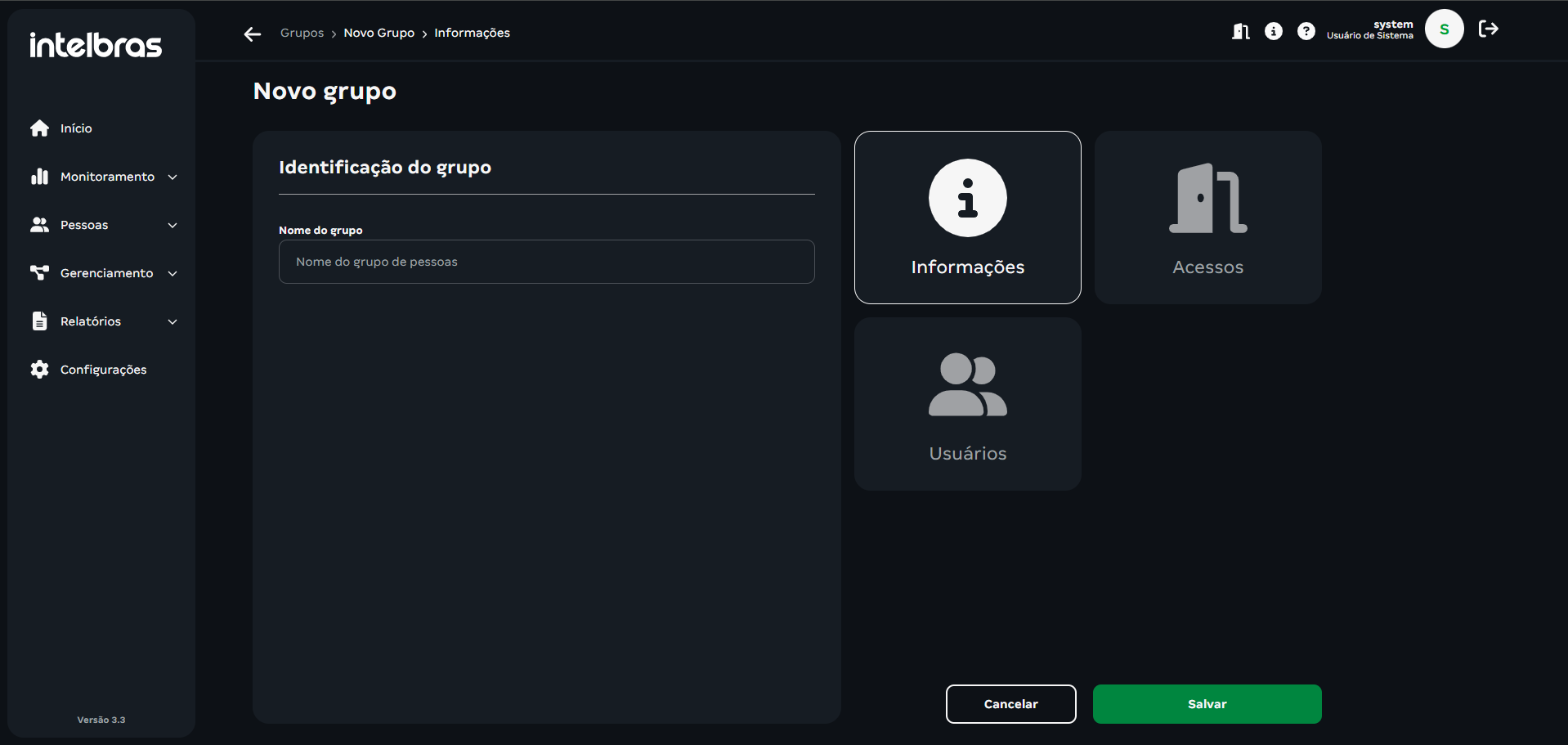Screen dimensions: 1568x745
Task: Focus the Nome do grupo input field
Action: click(x=546, y=262)
